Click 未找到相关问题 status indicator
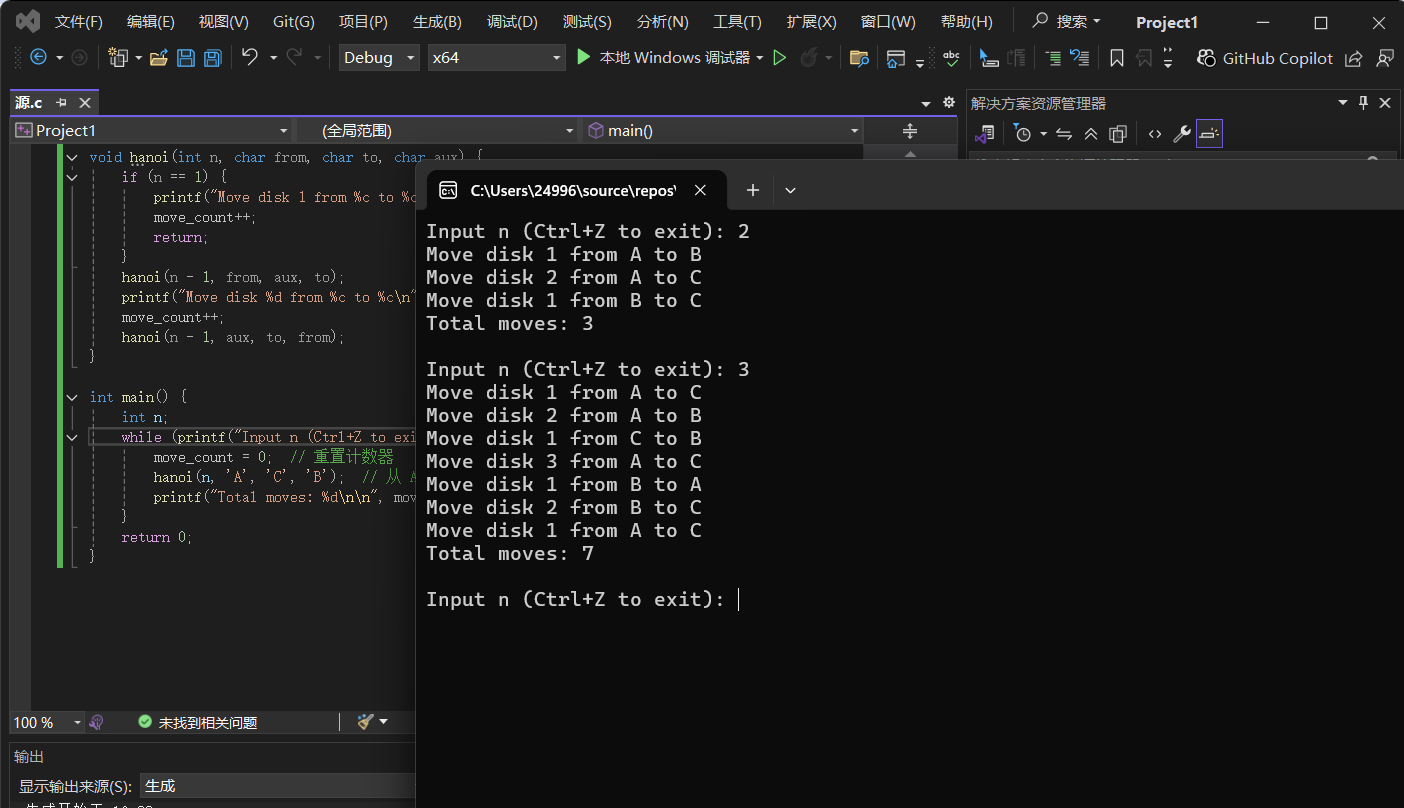Image resolution: width=1404 pixels, height=808 pixels. point(198,722)
